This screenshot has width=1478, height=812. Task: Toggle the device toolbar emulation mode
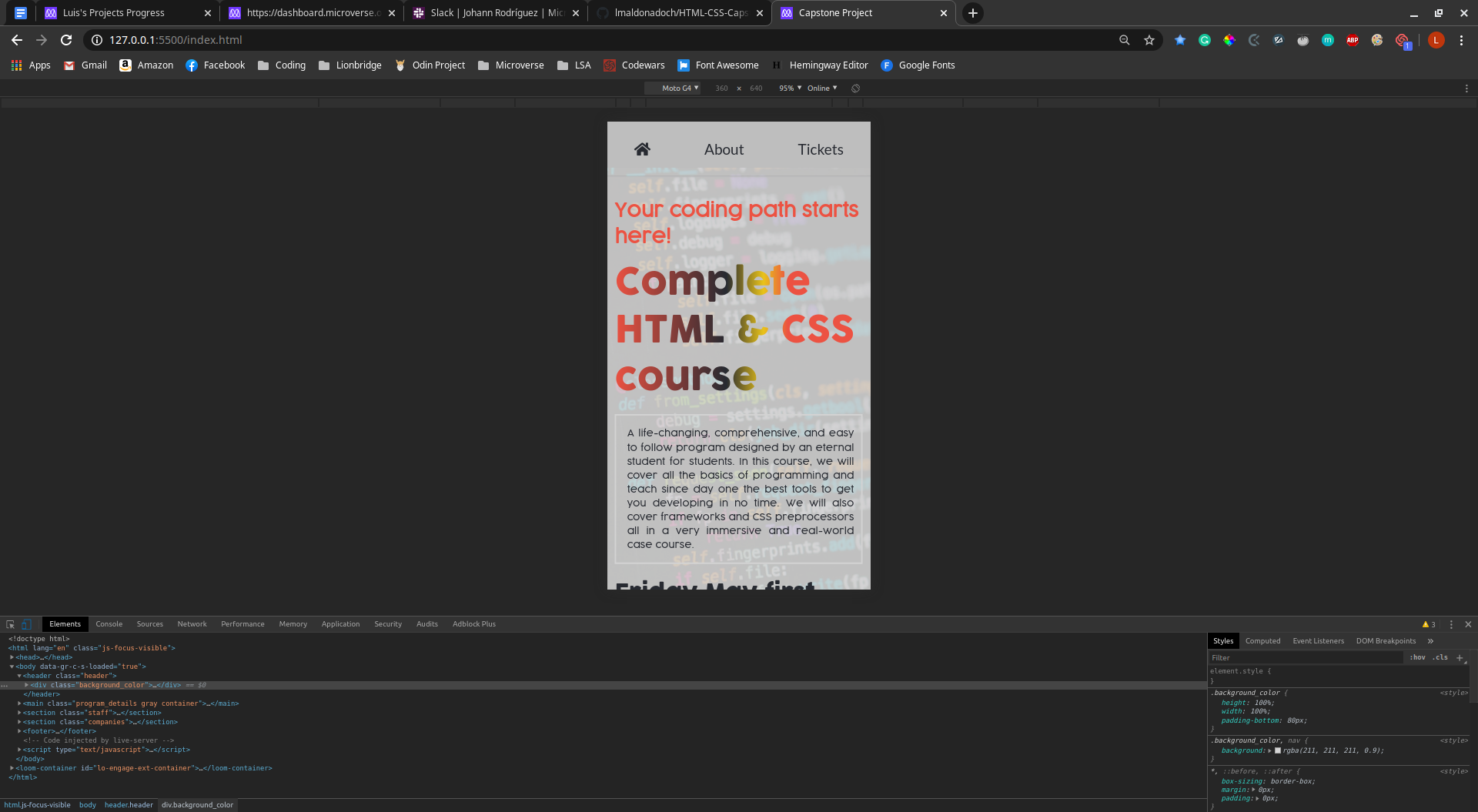(x=26, y=624)
